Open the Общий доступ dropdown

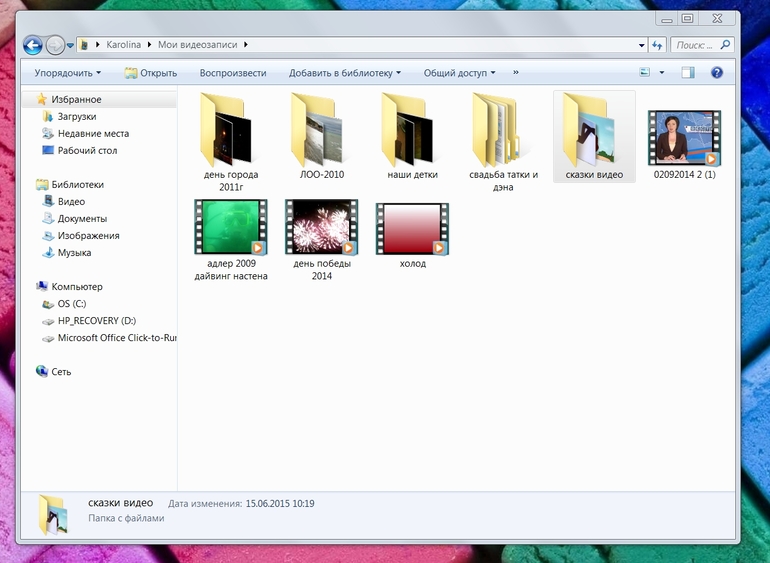tap(459, 73)
